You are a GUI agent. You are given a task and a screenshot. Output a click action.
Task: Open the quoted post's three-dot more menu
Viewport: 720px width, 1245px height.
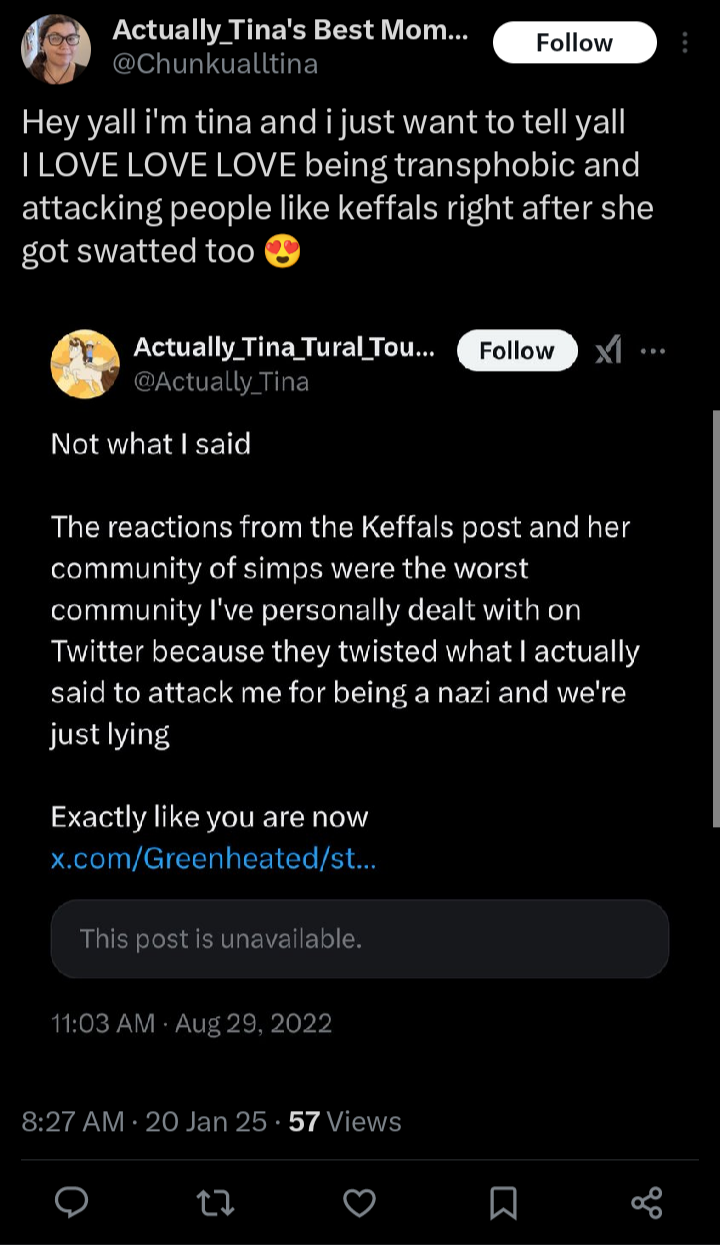[x=653, y=351]
